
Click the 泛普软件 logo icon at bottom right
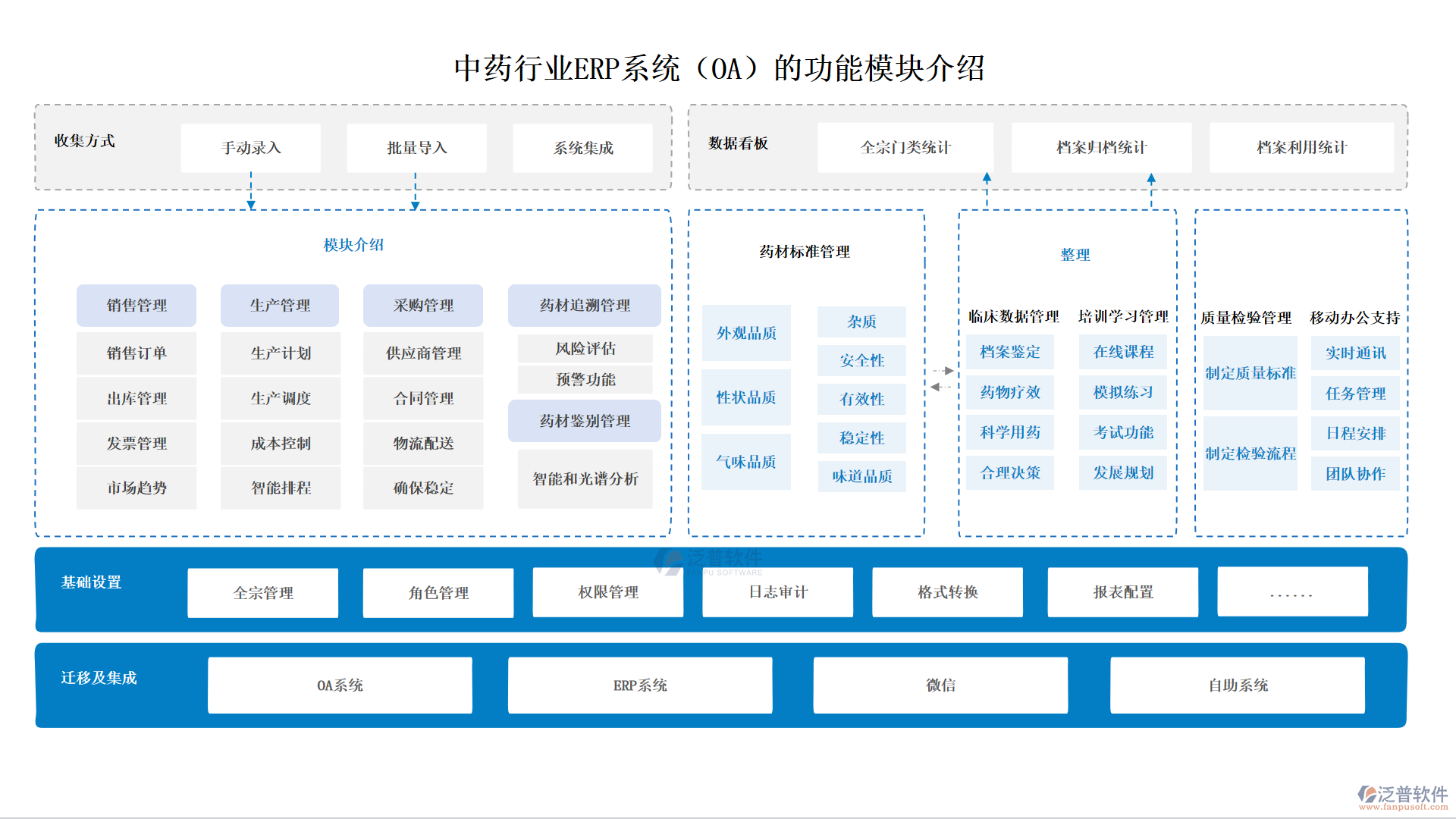(x=1367, y=794)
